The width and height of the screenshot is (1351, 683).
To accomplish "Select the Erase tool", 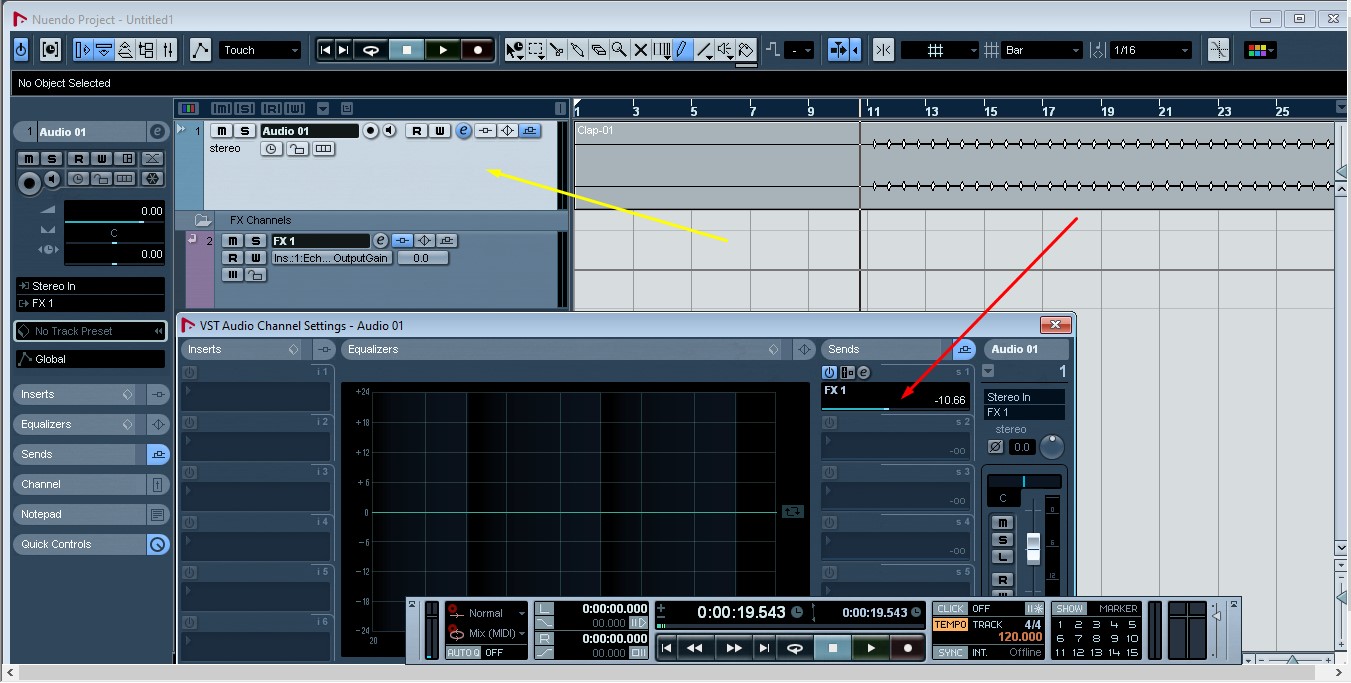I will (x=599, y=49).
